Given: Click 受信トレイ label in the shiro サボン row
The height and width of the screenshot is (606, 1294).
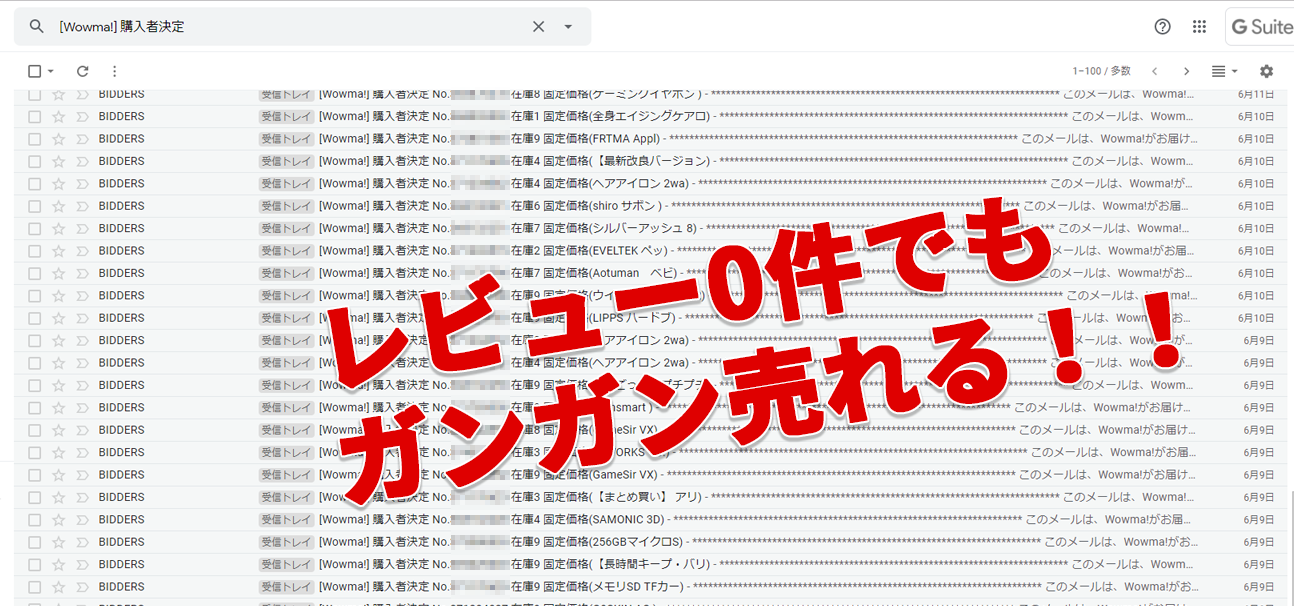Looking at the screenshot, I should click(x=287, y=206).
